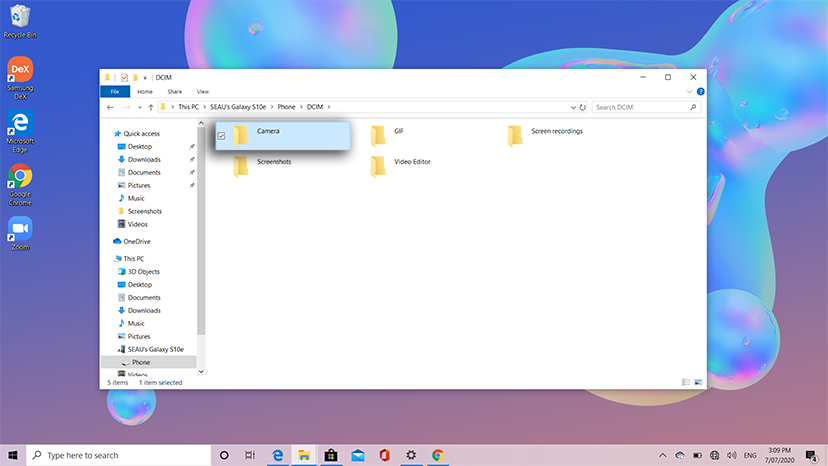Navigate to Phone in breadcrumb
This screenshot has height=466, width=828.
click(286, 107)
